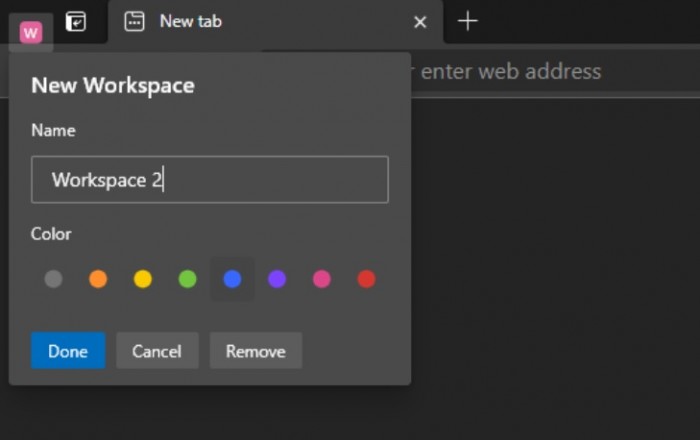Click the Workspace name text field
The image size is (700, 440).
pos(210,180)
